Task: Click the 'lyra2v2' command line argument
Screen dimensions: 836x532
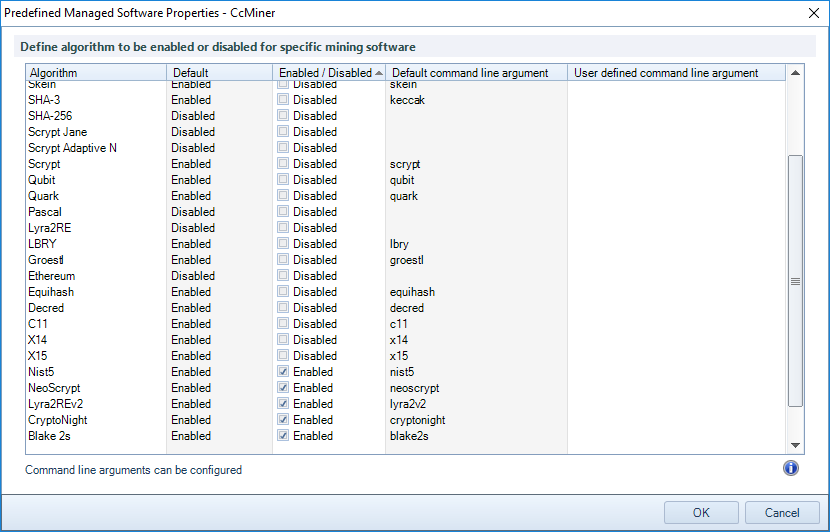Action: click(408, 404)
